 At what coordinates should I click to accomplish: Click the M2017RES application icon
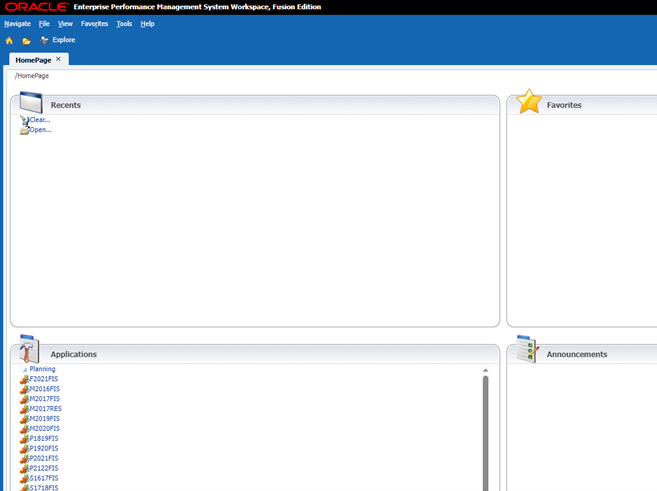[24, 409]
